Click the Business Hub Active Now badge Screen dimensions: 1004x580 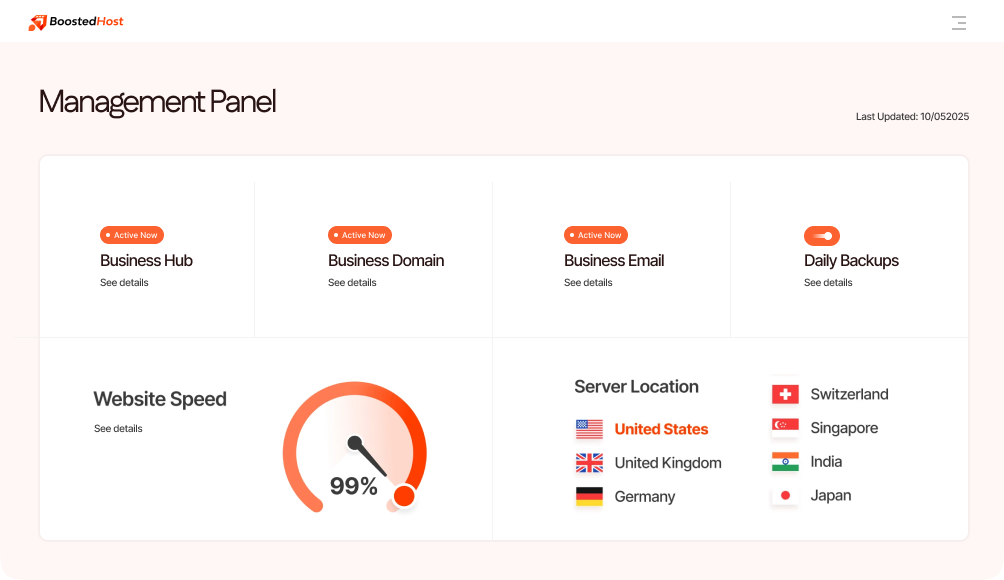pos(132,235)
